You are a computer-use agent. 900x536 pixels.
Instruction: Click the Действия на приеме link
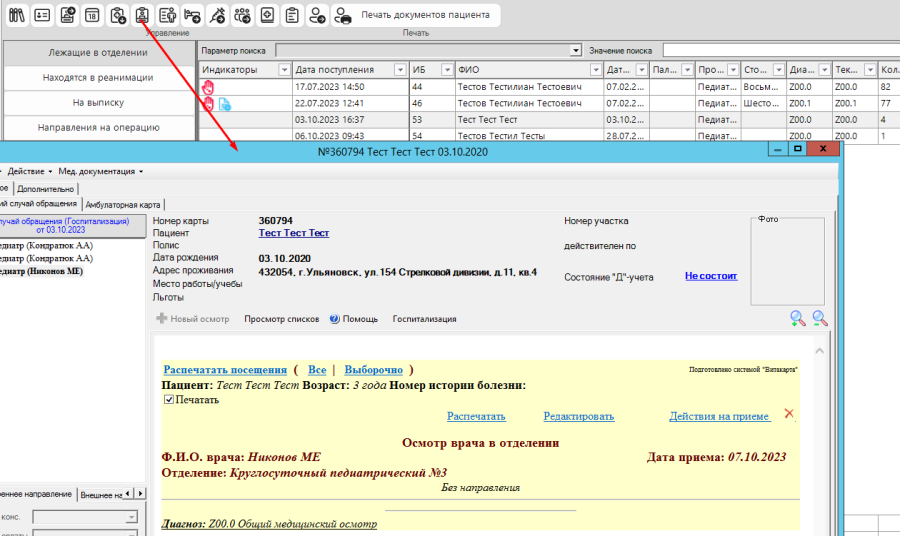[719, 417]
